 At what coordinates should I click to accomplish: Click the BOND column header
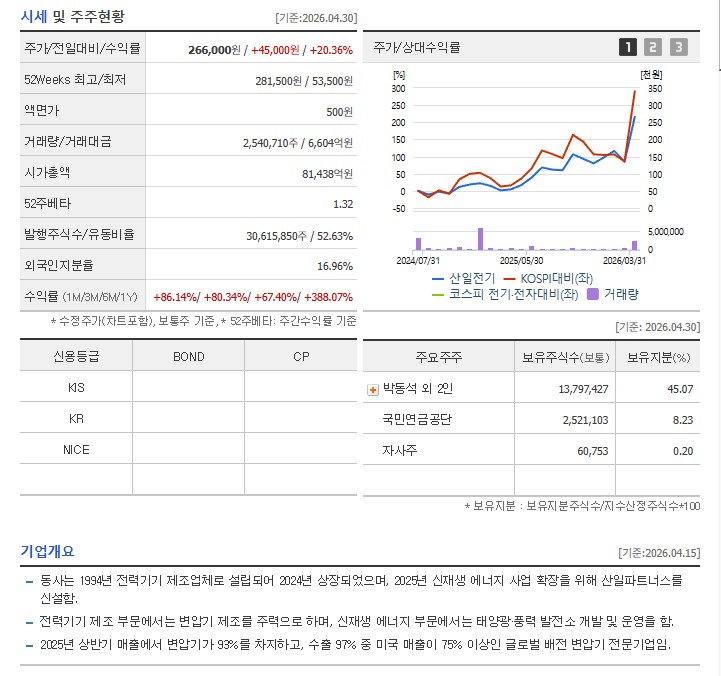click(189, 356)
